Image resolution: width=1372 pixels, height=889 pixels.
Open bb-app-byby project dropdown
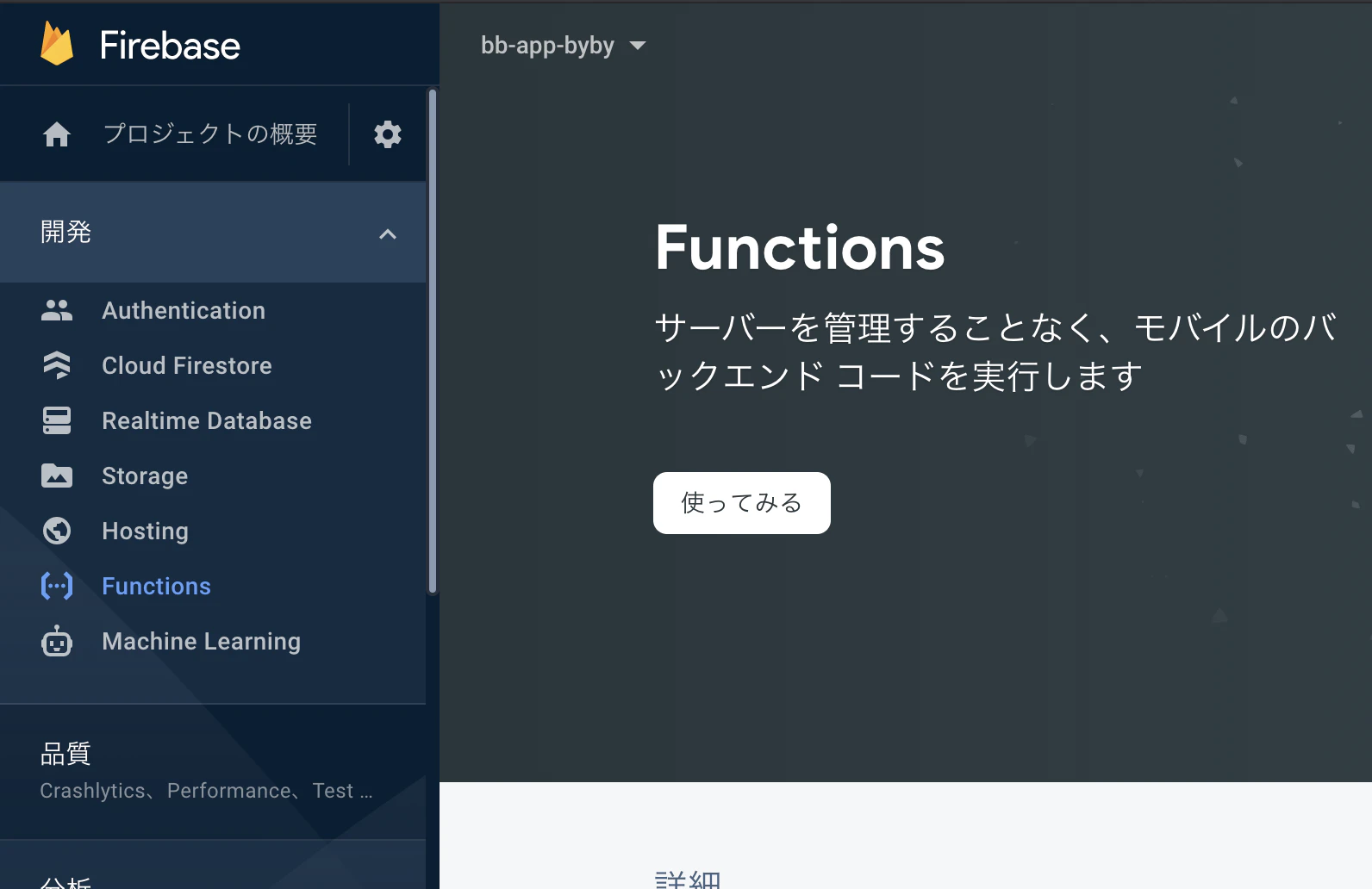click(x=564, y=46)
